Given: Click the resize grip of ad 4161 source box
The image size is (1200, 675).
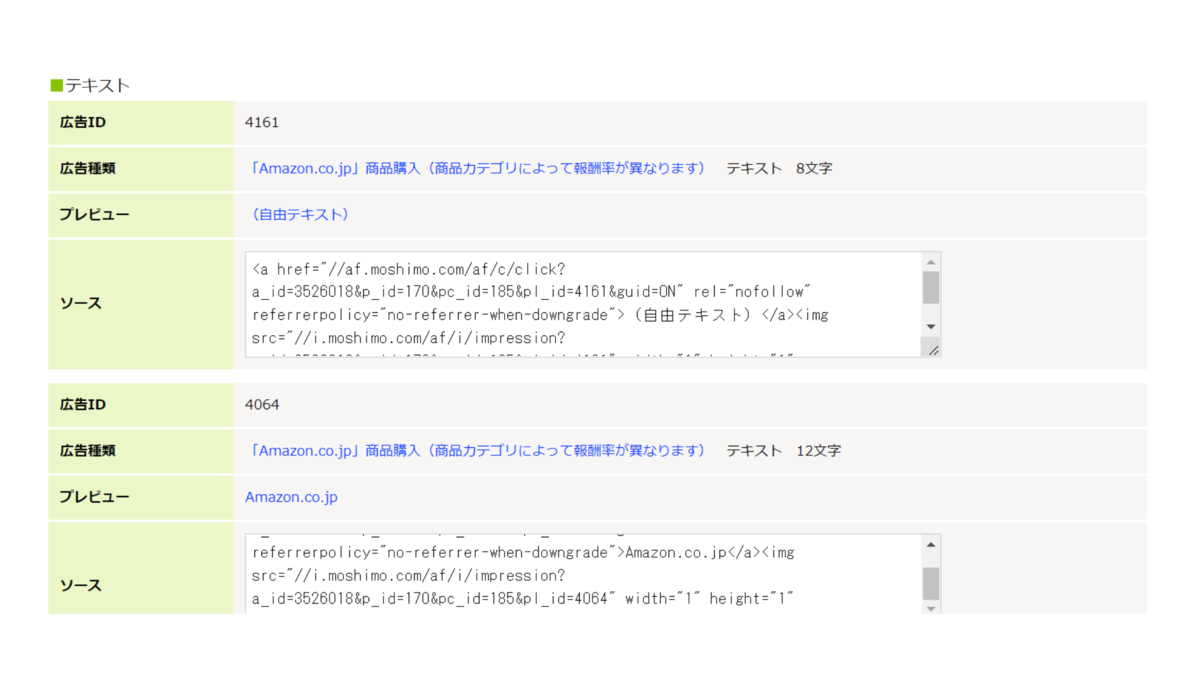Looking at the screenshot, I should click(x=932, y=349).
